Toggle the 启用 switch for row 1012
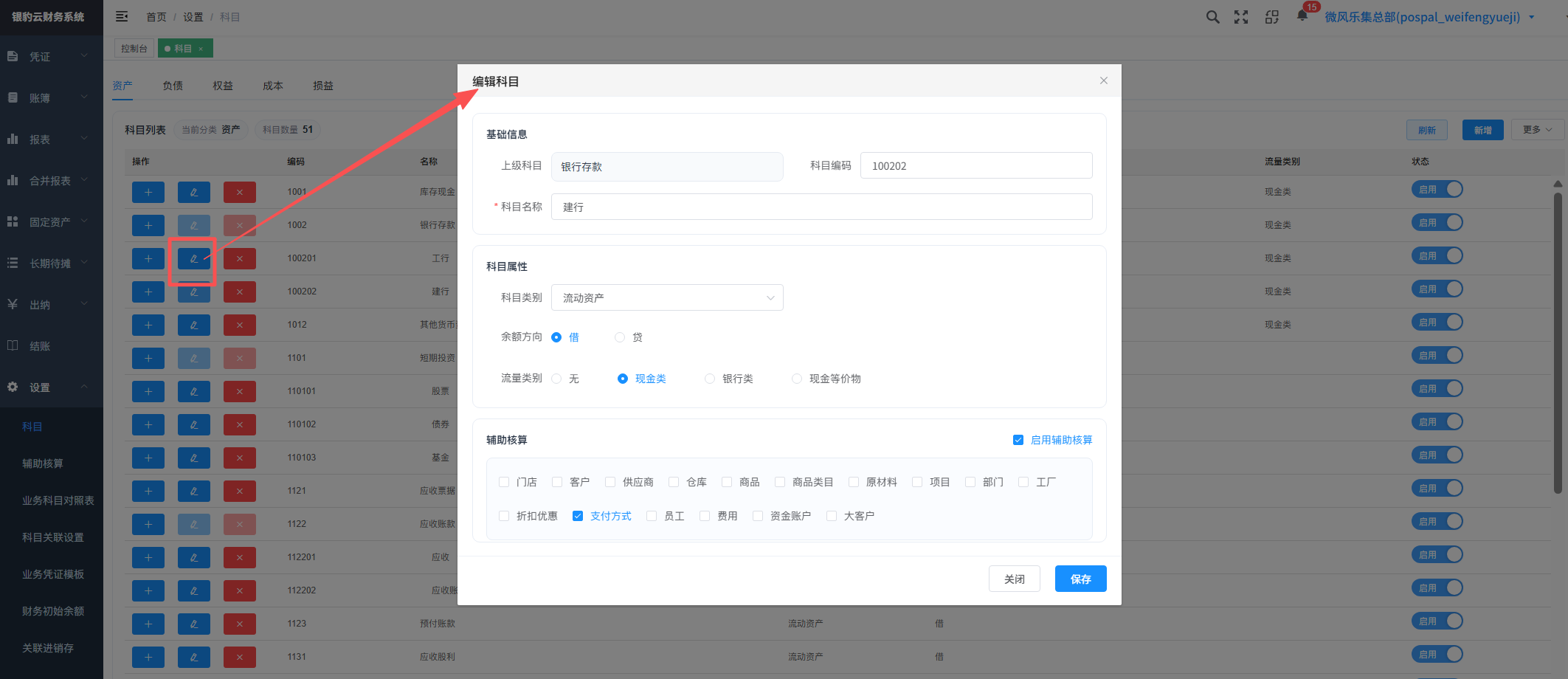The width and height of the screenshot is (1568, 679). 1437,323
